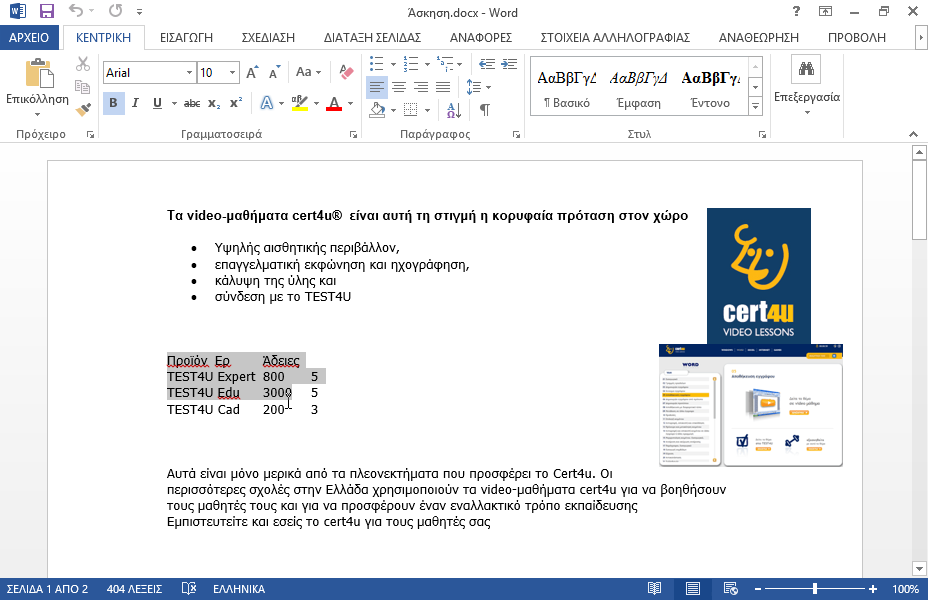Apply bulleted list formatting
The image size is (928, 600).
pos(376,64)
